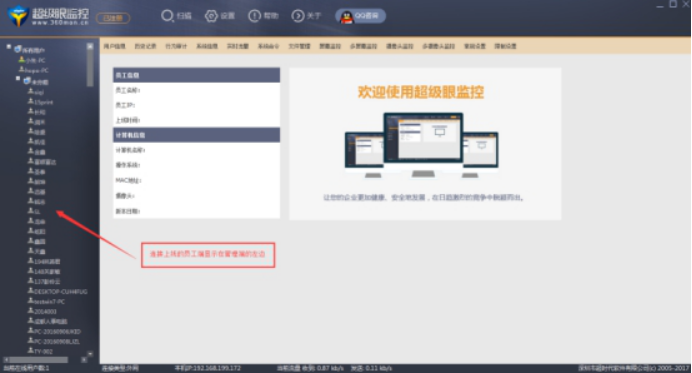The image size is (692, 373).
Task: Click tree vertical scrollbar up arrow
Action: tap(90, 46)
